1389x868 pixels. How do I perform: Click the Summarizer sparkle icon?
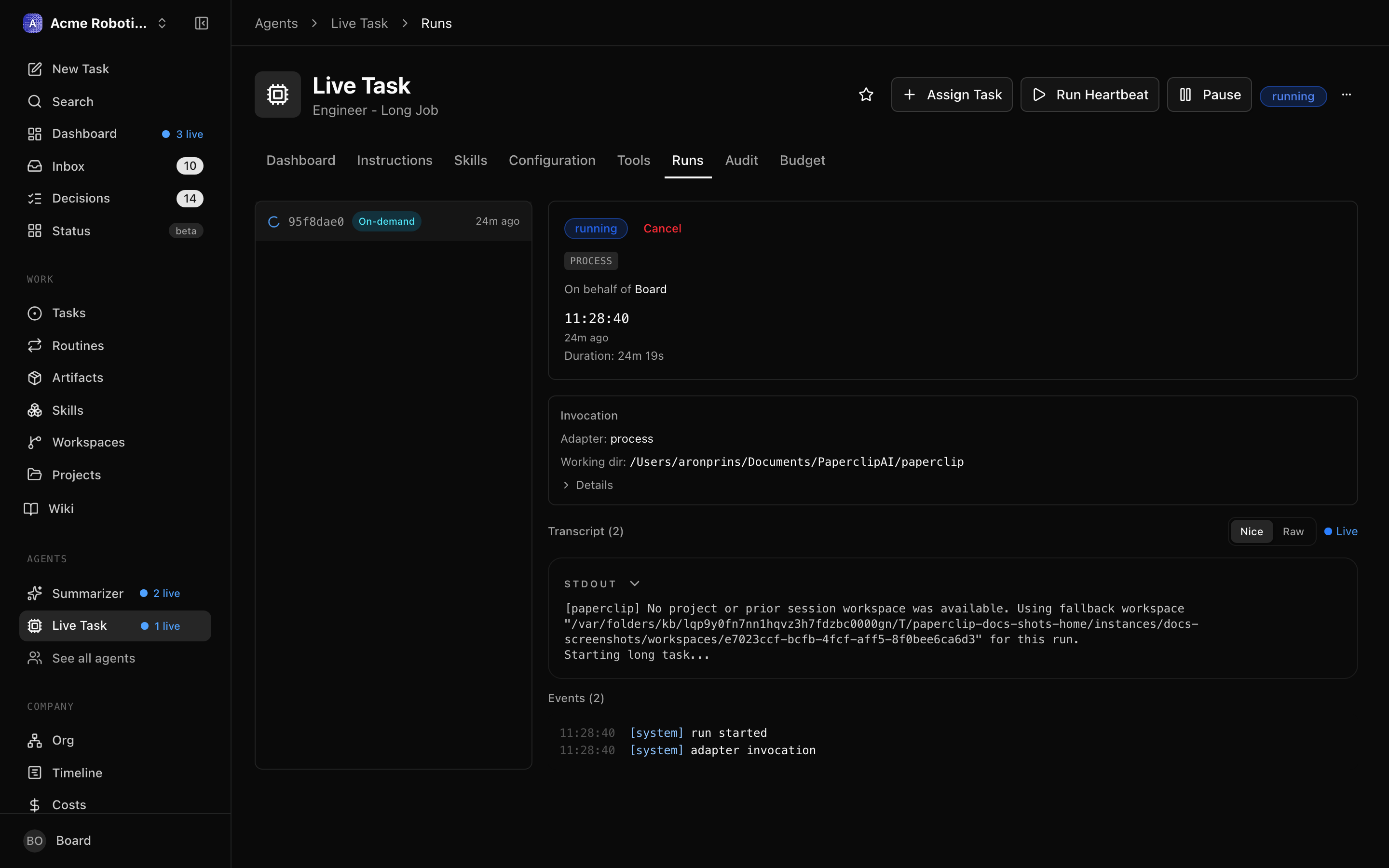[34, 593]
